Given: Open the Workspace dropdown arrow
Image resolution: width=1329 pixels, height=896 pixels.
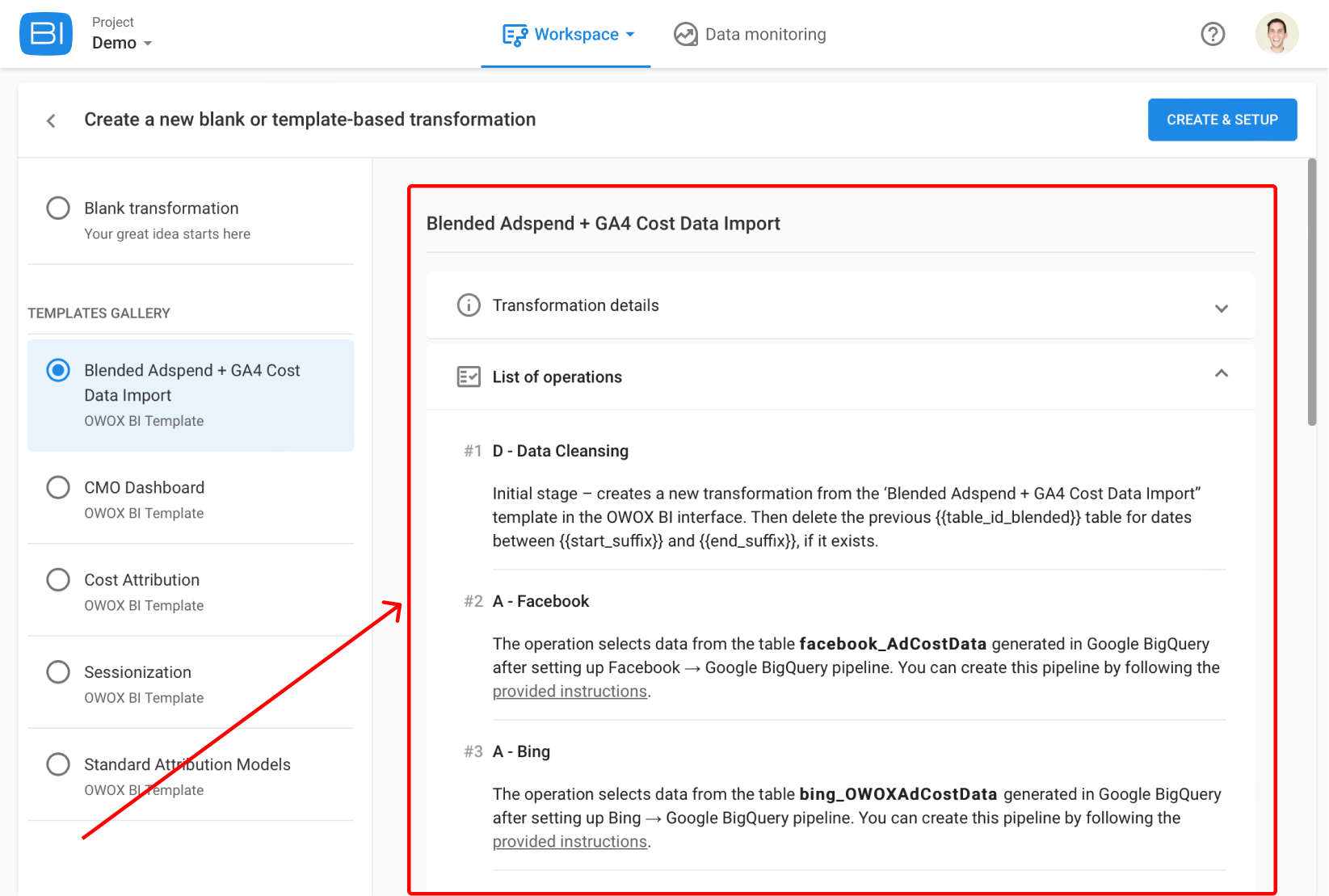Looking at the screenshot, I should (630, 35).
